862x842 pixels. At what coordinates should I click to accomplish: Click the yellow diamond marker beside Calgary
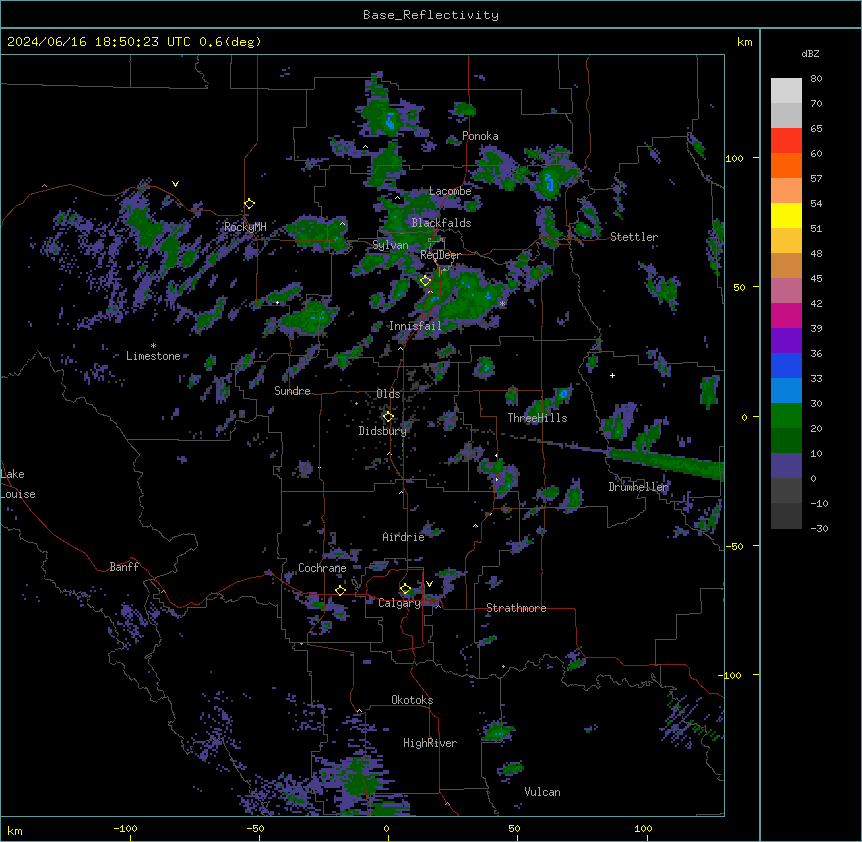tap(405, 589)
